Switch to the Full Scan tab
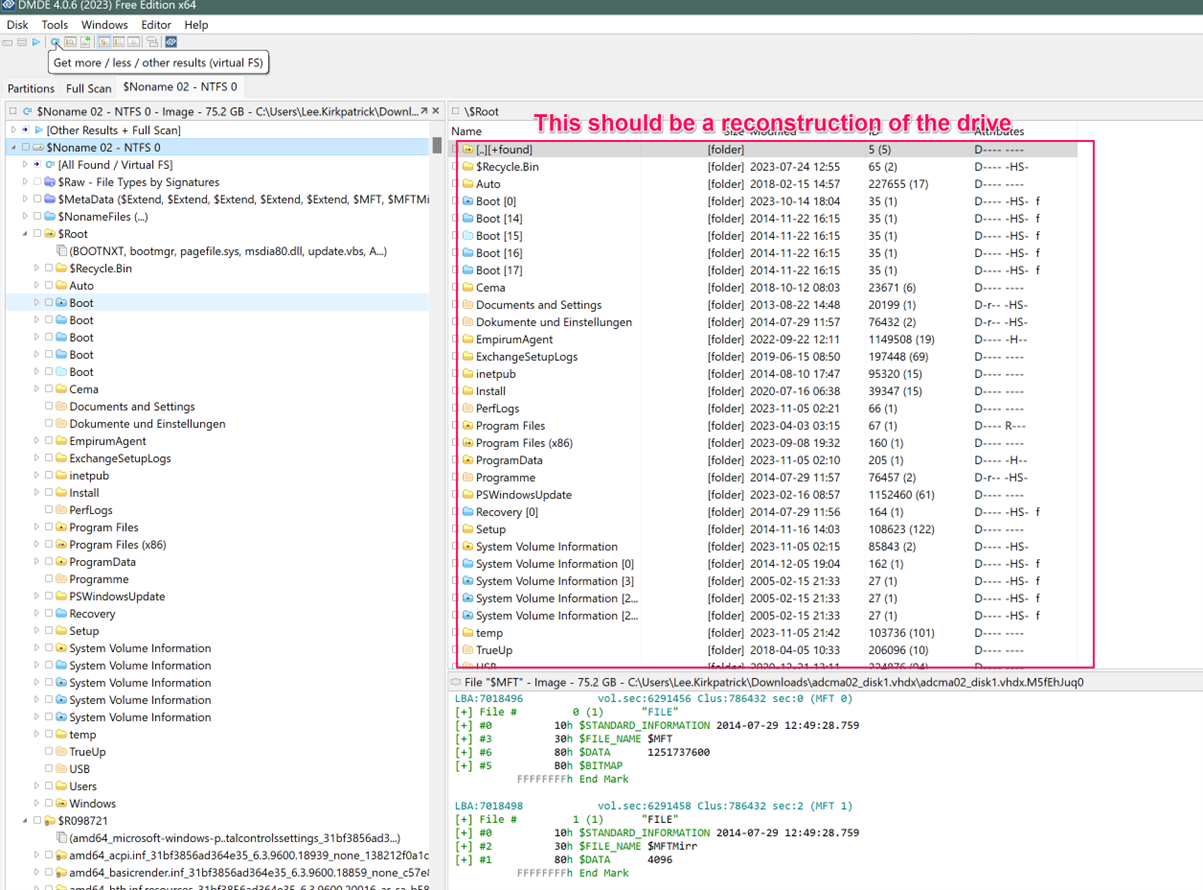1203x890 pixels. pos(89,88)
